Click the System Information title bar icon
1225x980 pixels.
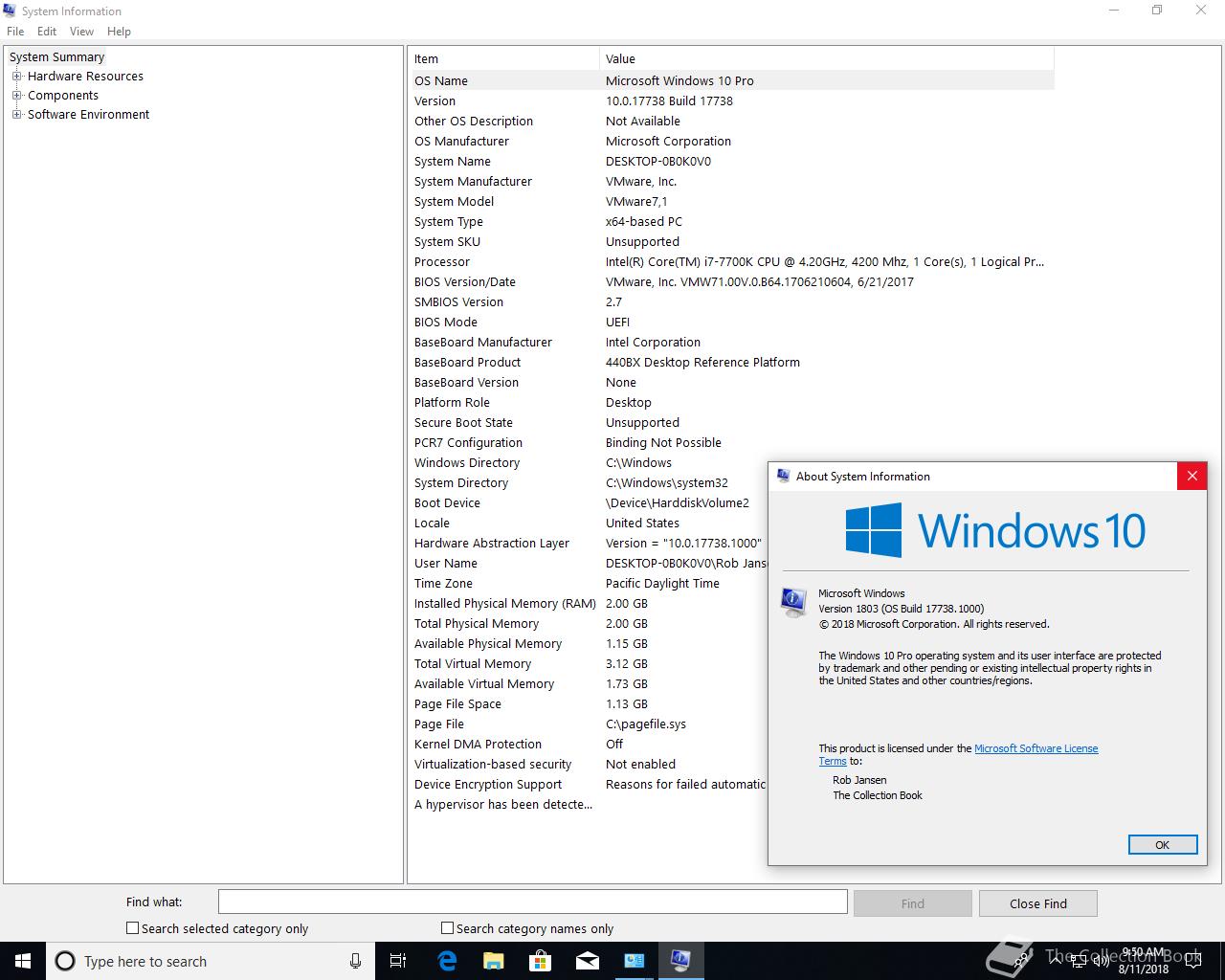[x=10, y=11]
